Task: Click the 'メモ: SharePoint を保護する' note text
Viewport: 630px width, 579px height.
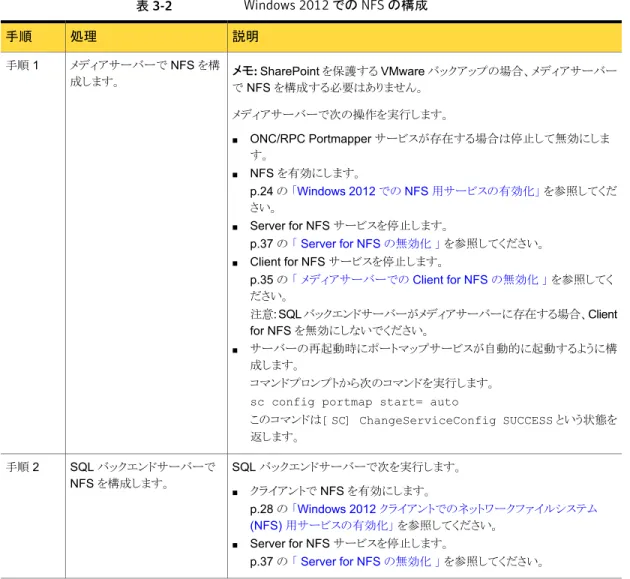Action: click(424, 79)
